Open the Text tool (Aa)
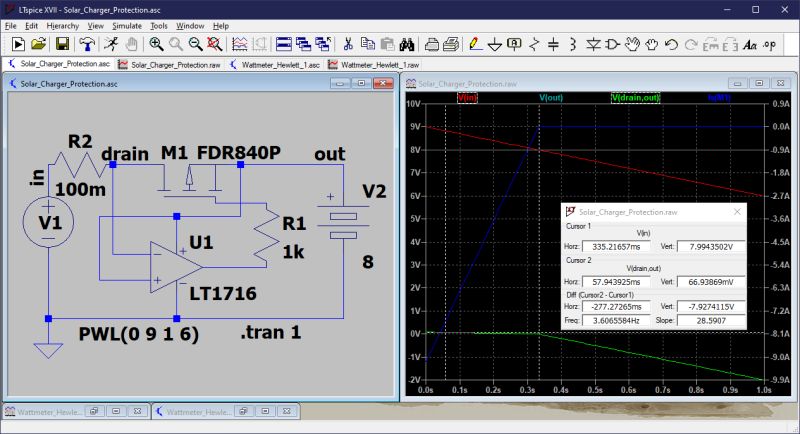This screenshot has width=800, height=434. (x=749, y=44)
